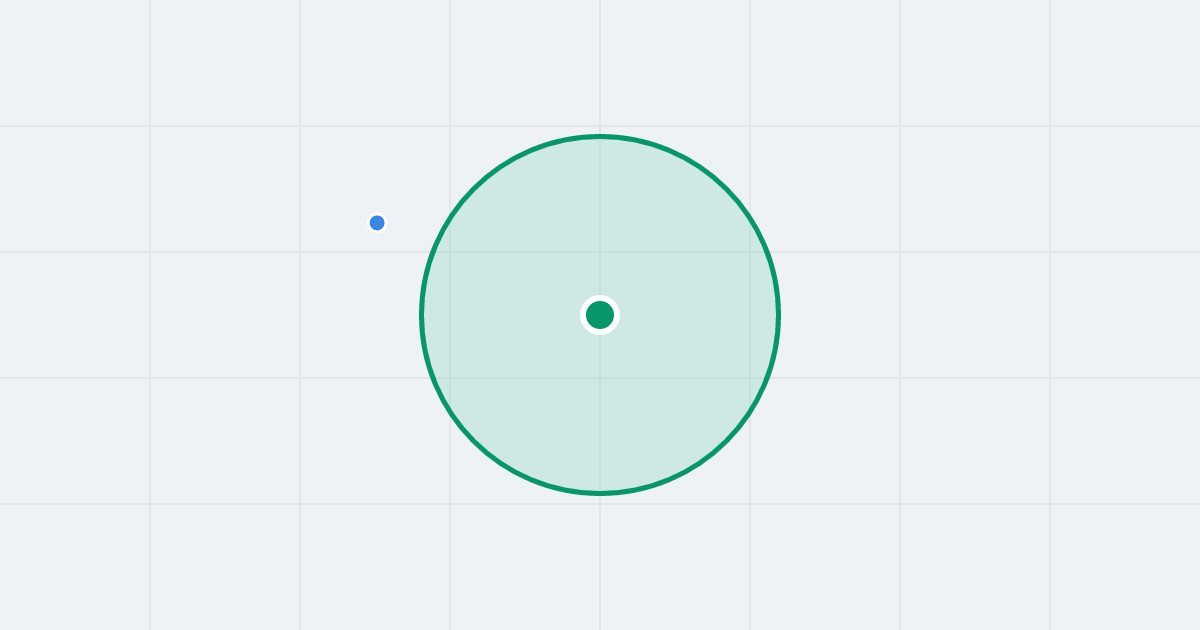Click the bottommost point of the green circle outline

point(600,493)
